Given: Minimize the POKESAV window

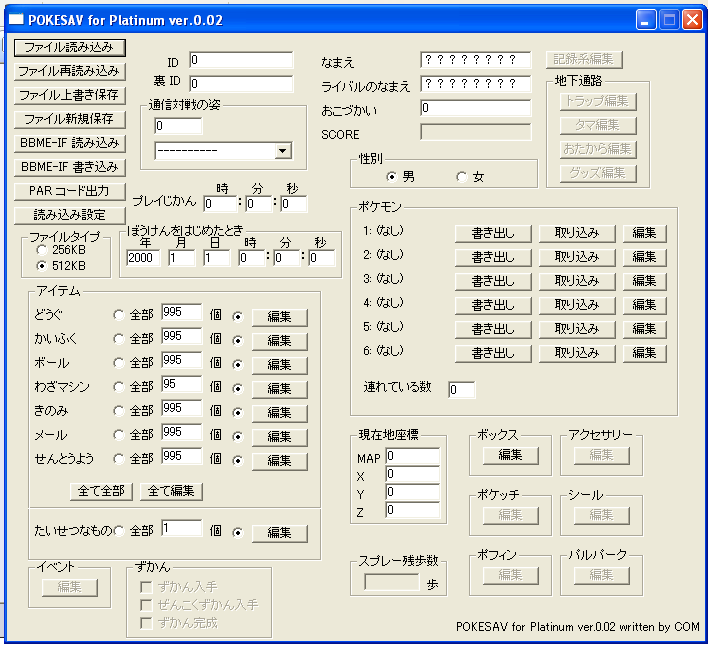Looking at the screenshot, I should (646, 20).
